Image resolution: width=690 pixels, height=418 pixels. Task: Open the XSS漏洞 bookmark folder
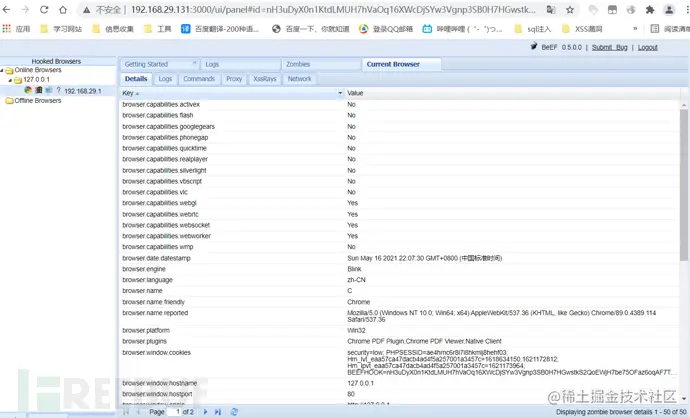pyautogui.click(x=582, y=29)
